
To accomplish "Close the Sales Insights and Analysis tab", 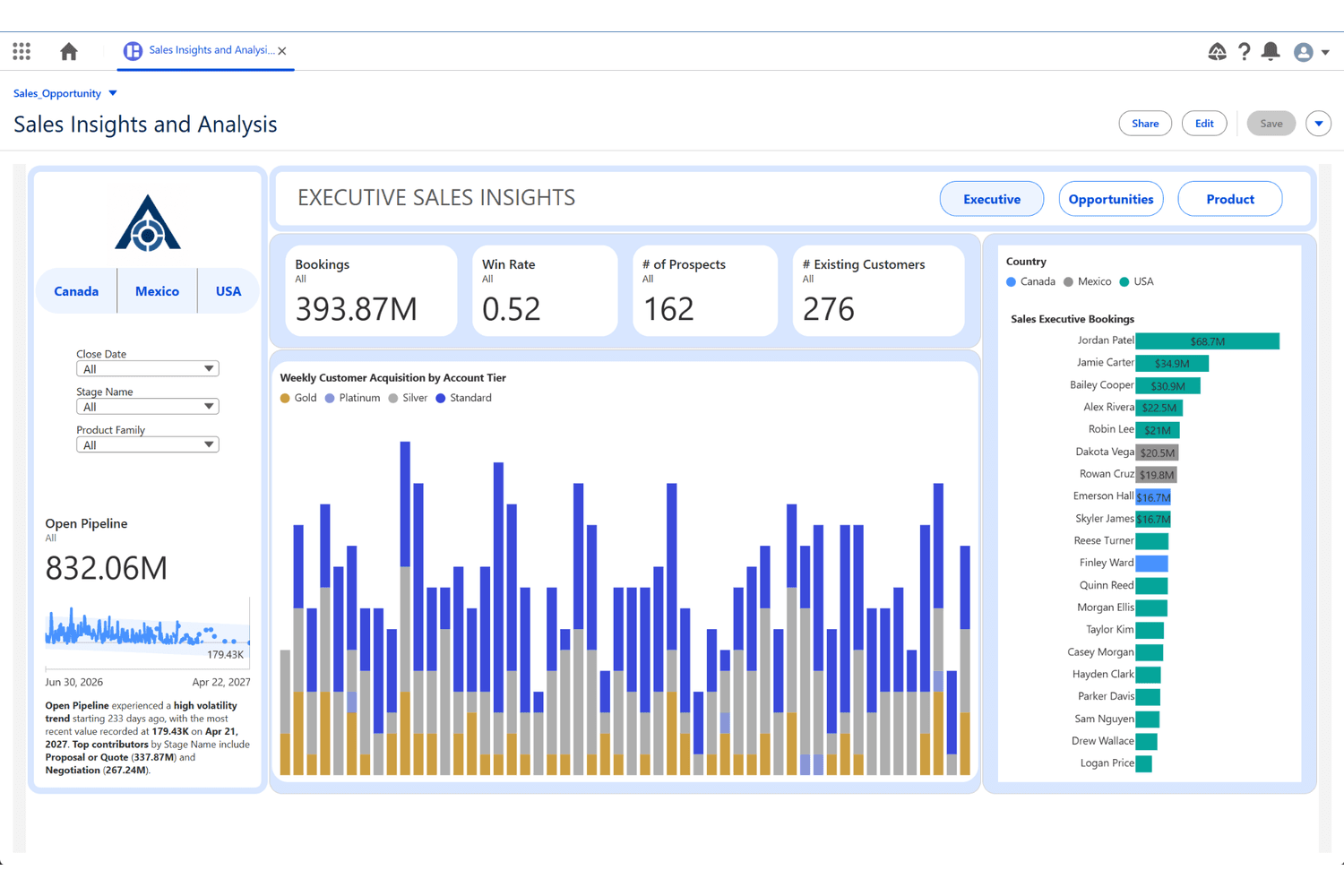I will [282, 51].
